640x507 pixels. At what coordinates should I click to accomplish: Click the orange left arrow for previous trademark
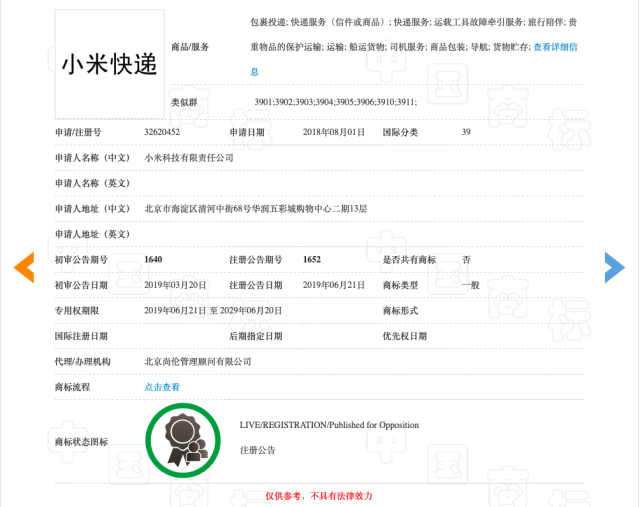click(x=24, y=267)
